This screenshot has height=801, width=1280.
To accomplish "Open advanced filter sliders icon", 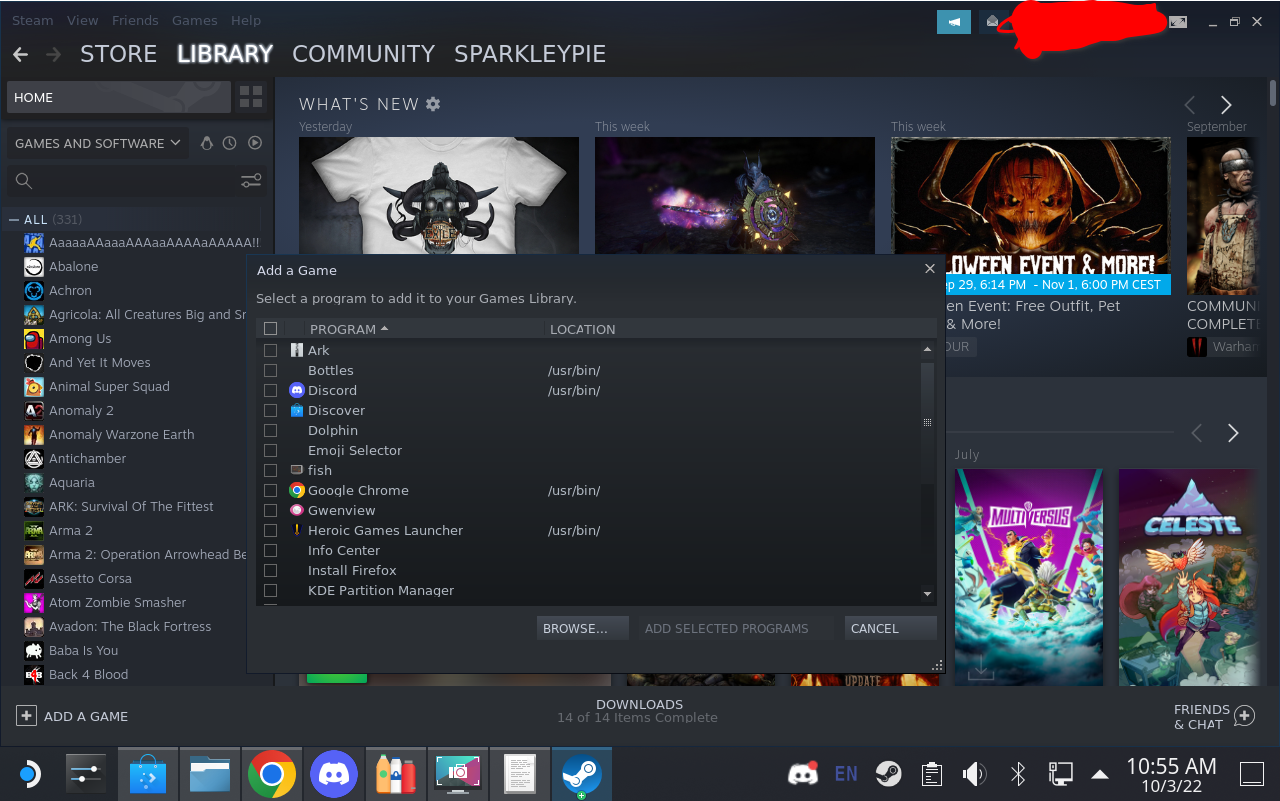I will point(251,181).
